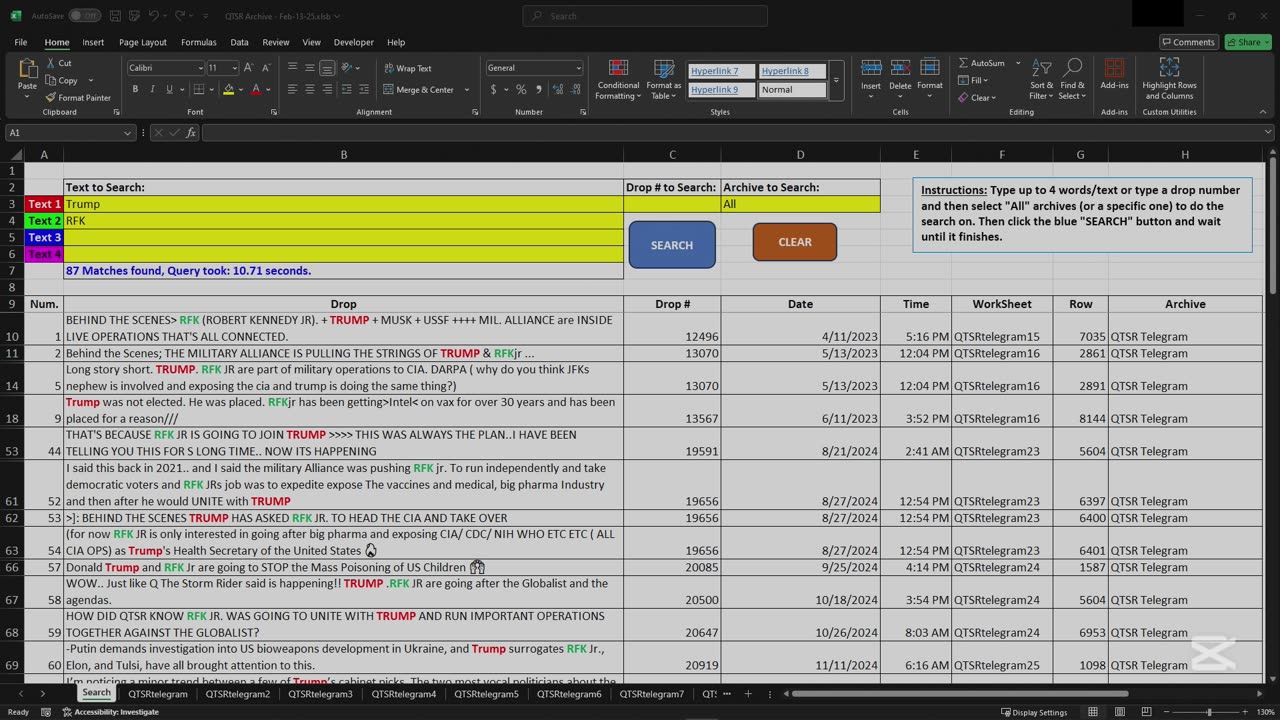This screenshot has height=720, width=1280.
Task: Apply Bold formatting
Action: (x=135, y=90)
